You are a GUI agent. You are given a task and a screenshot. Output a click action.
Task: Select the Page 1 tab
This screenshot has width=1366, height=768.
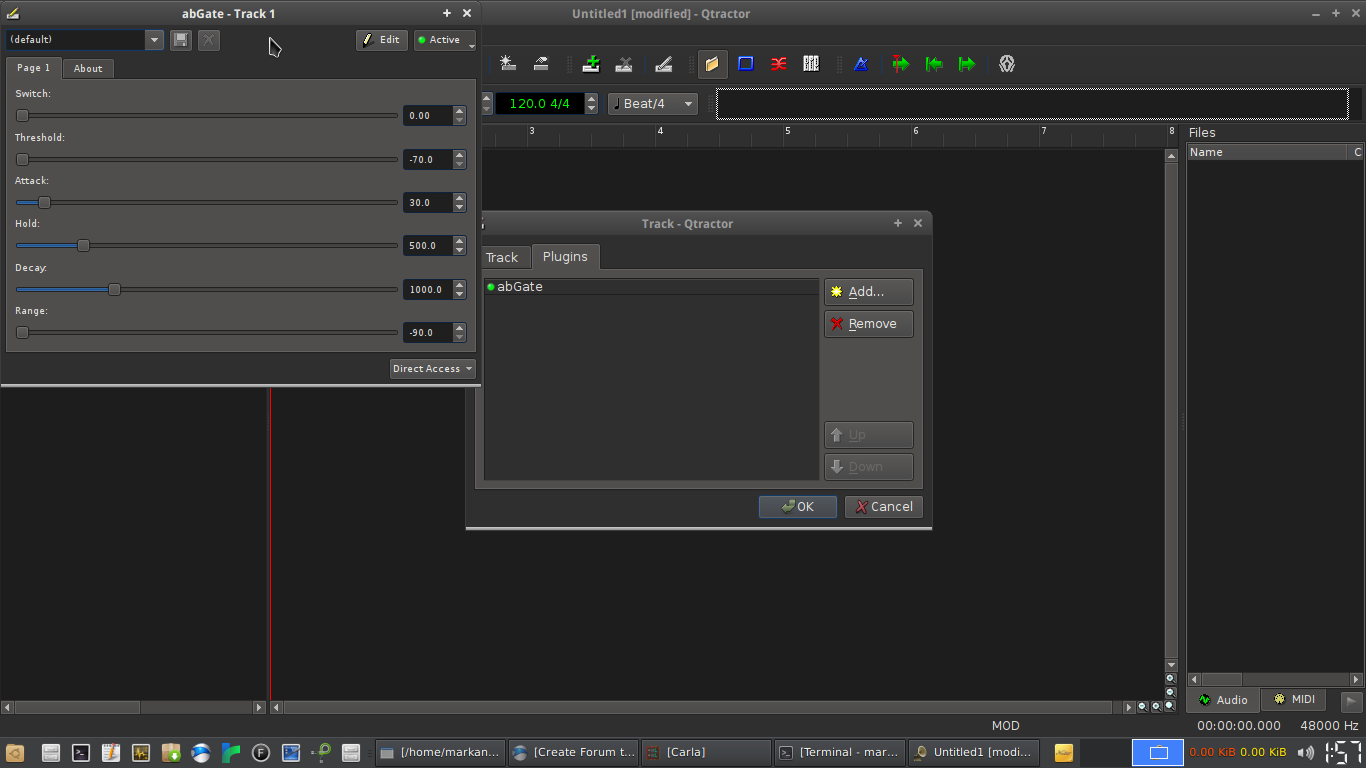pyautogui.click(x=34, y=68)
